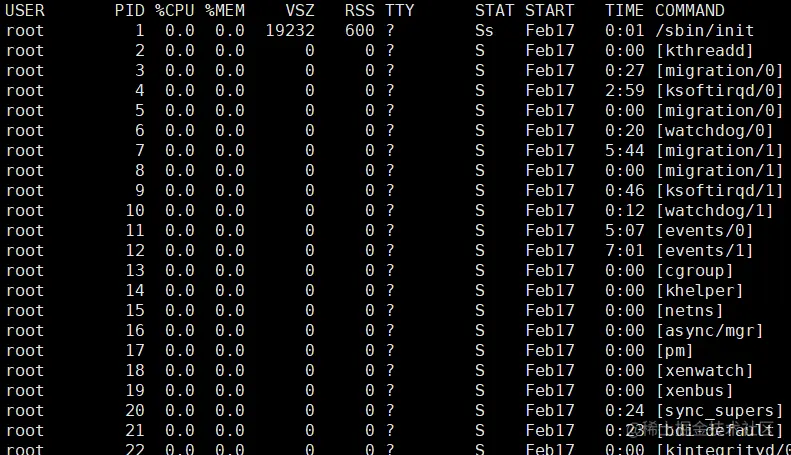Click [migration/0] in the PID 5 row
The height and width of the screenshot is (455, 791).
[x=719, y=110]
